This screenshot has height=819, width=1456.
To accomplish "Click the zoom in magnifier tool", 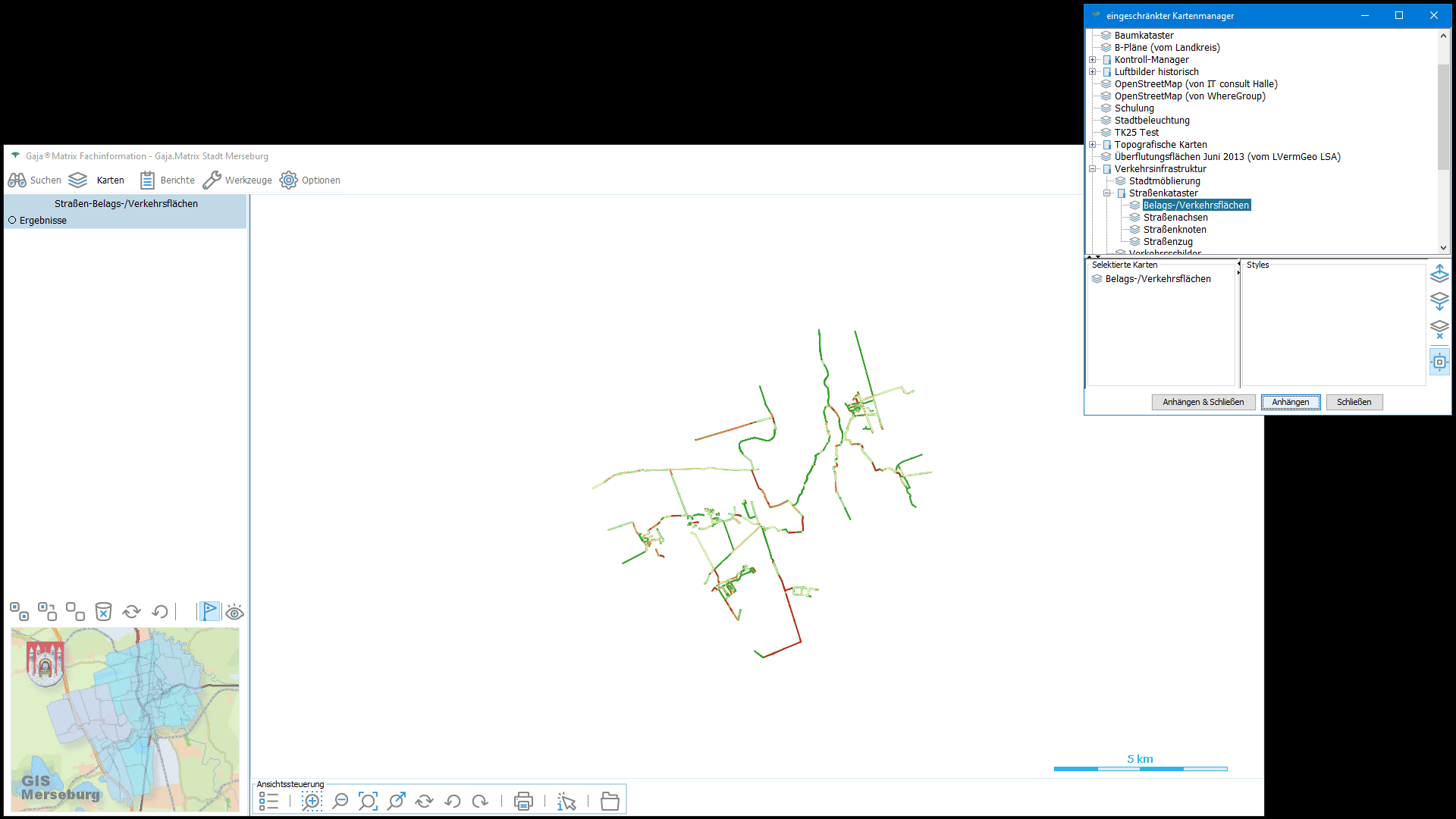I will coord(312,801).
